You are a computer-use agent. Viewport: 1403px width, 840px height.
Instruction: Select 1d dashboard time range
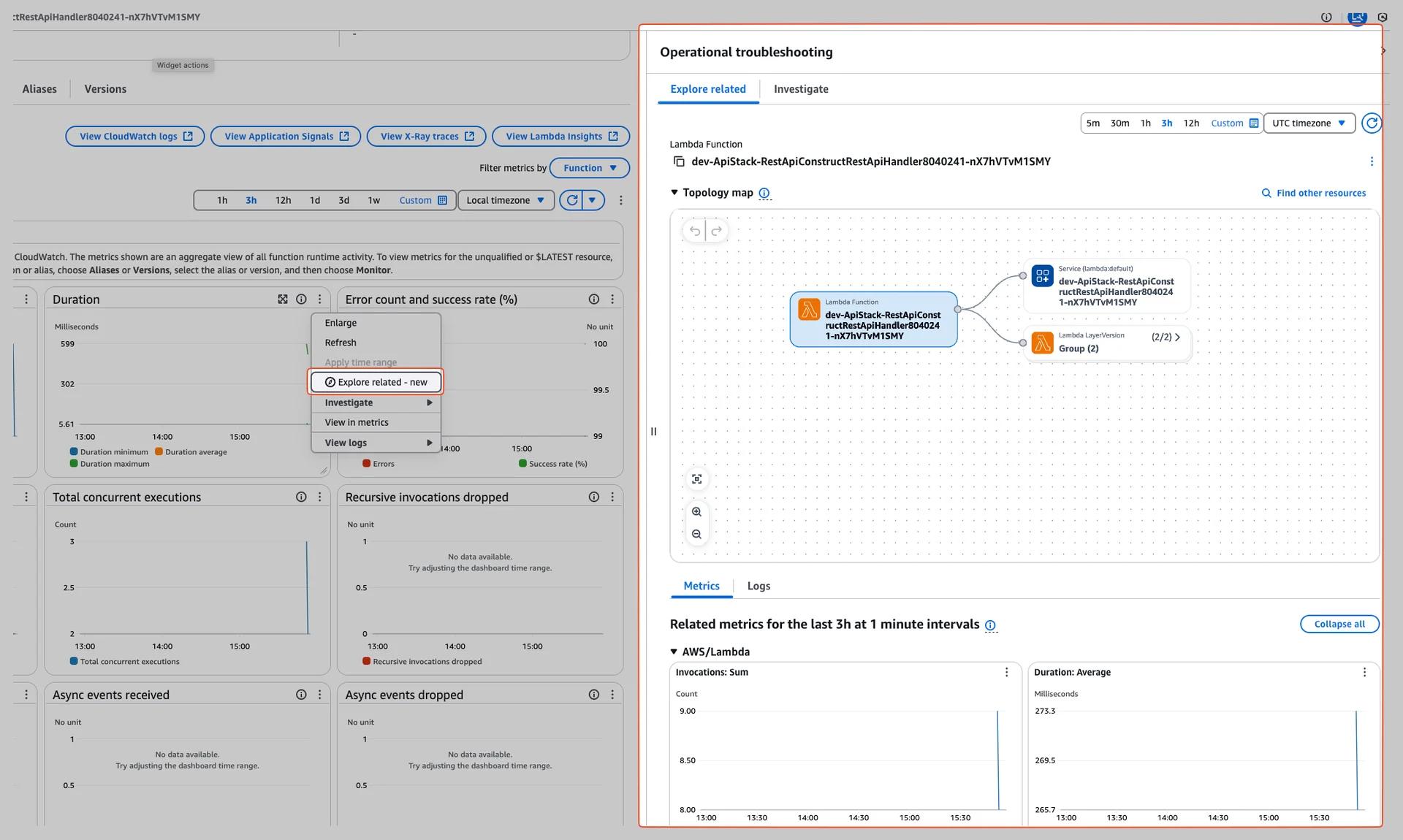point(315,200)
